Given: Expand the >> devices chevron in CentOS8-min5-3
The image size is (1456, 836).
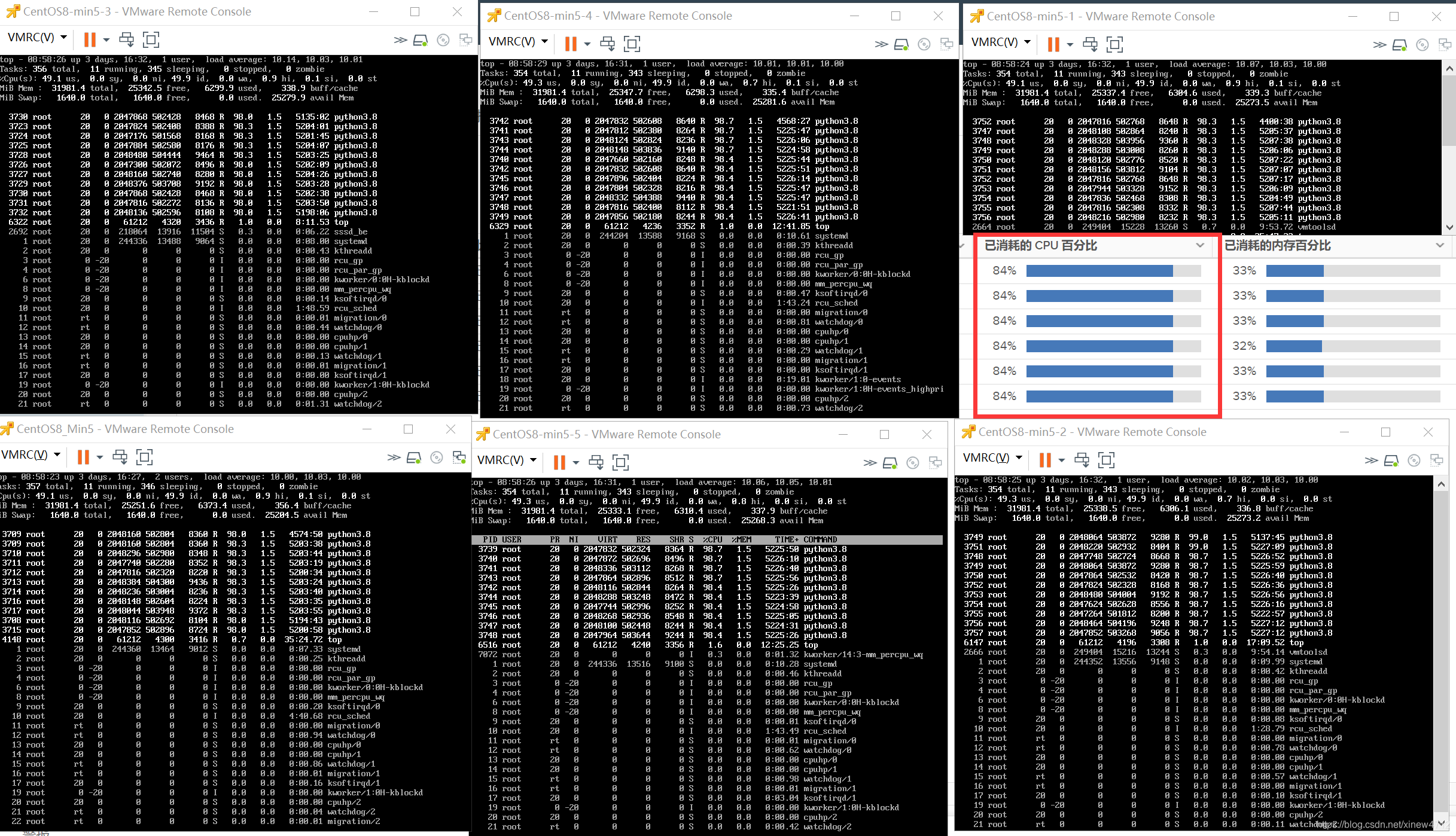Looking at the screenshot, I should (x=400, y=40).
